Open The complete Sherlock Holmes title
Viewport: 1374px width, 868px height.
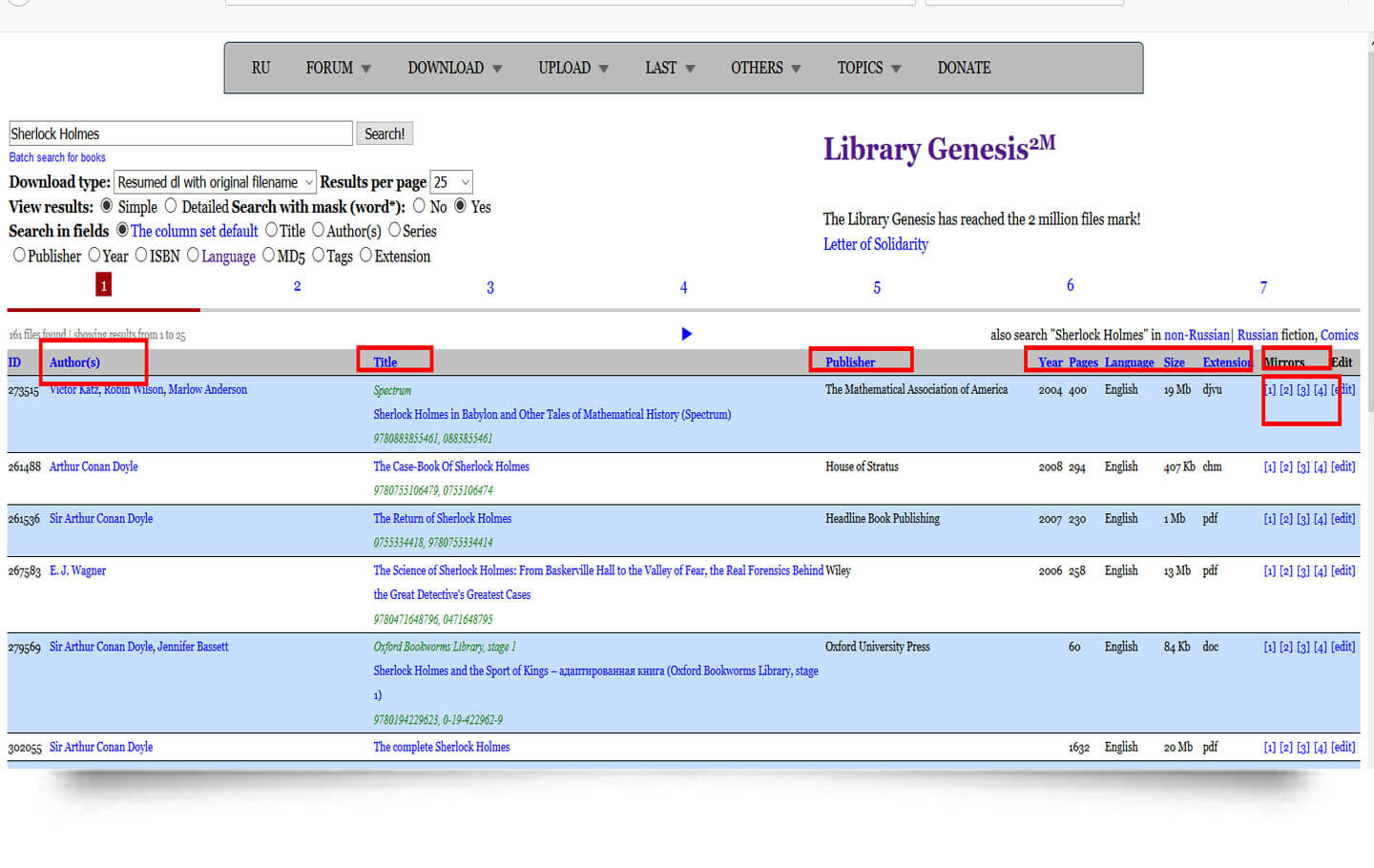pos(442,747)
